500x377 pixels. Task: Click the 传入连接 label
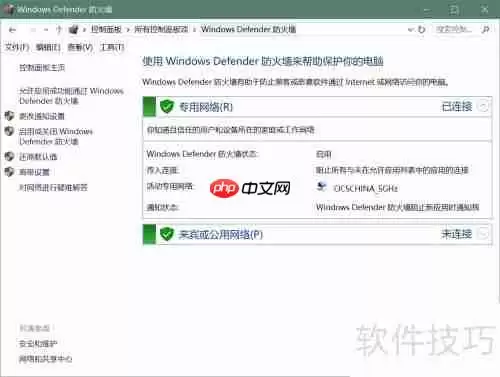pos(163,171)
